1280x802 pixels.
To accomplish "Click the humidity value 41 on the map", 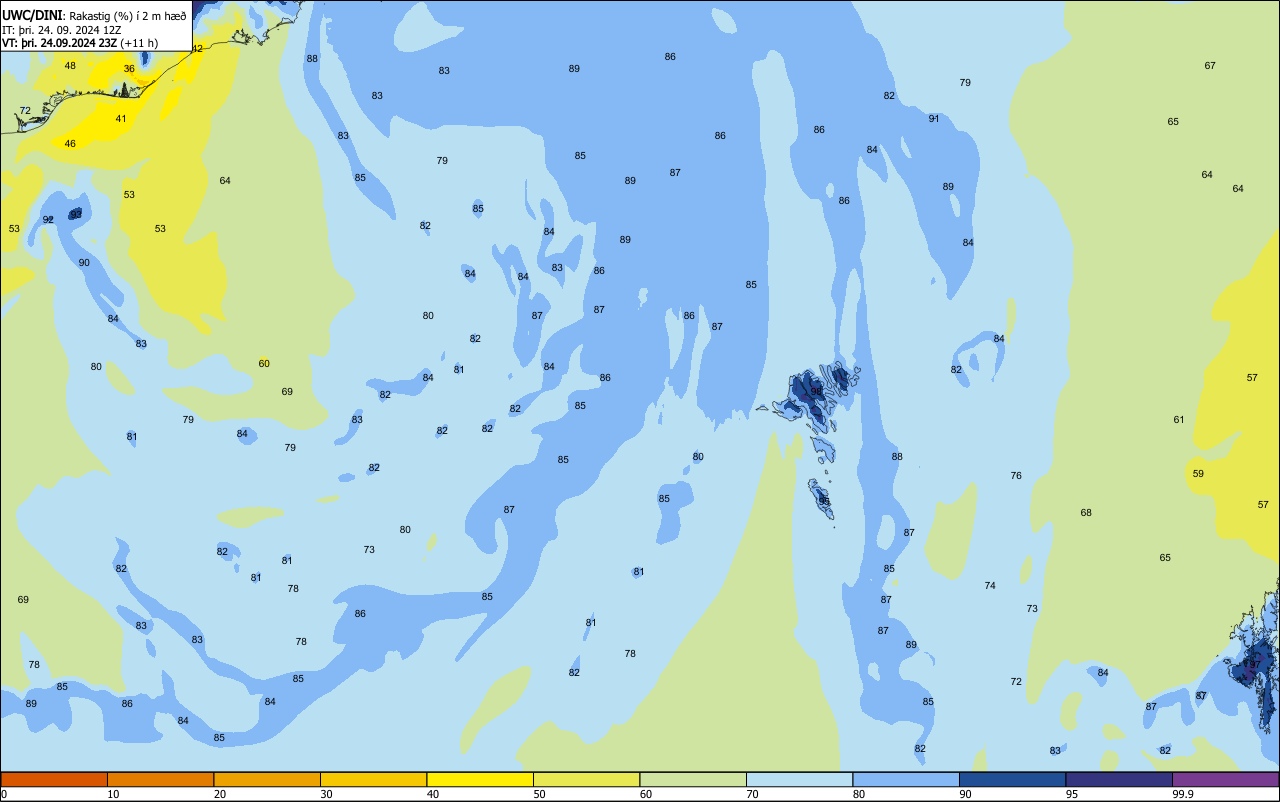I will pos(121,119).
